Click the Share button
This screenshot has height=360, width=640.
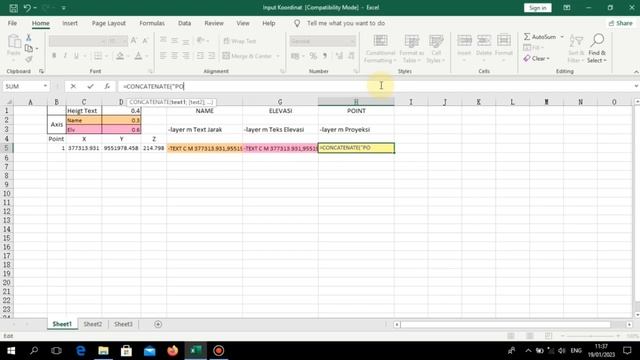[620, 23]
